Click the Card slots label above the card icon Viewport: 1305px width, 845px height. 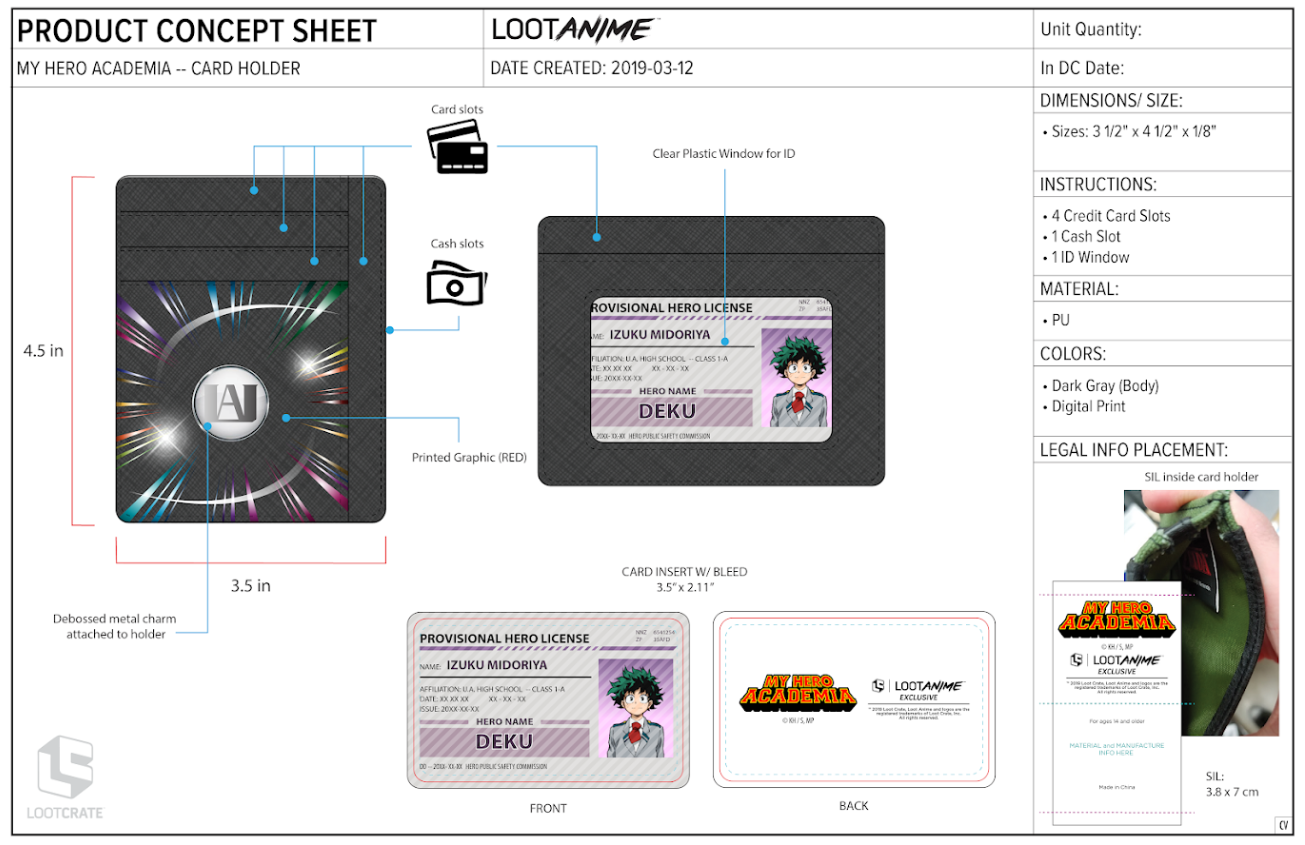[x=458, y=110]
